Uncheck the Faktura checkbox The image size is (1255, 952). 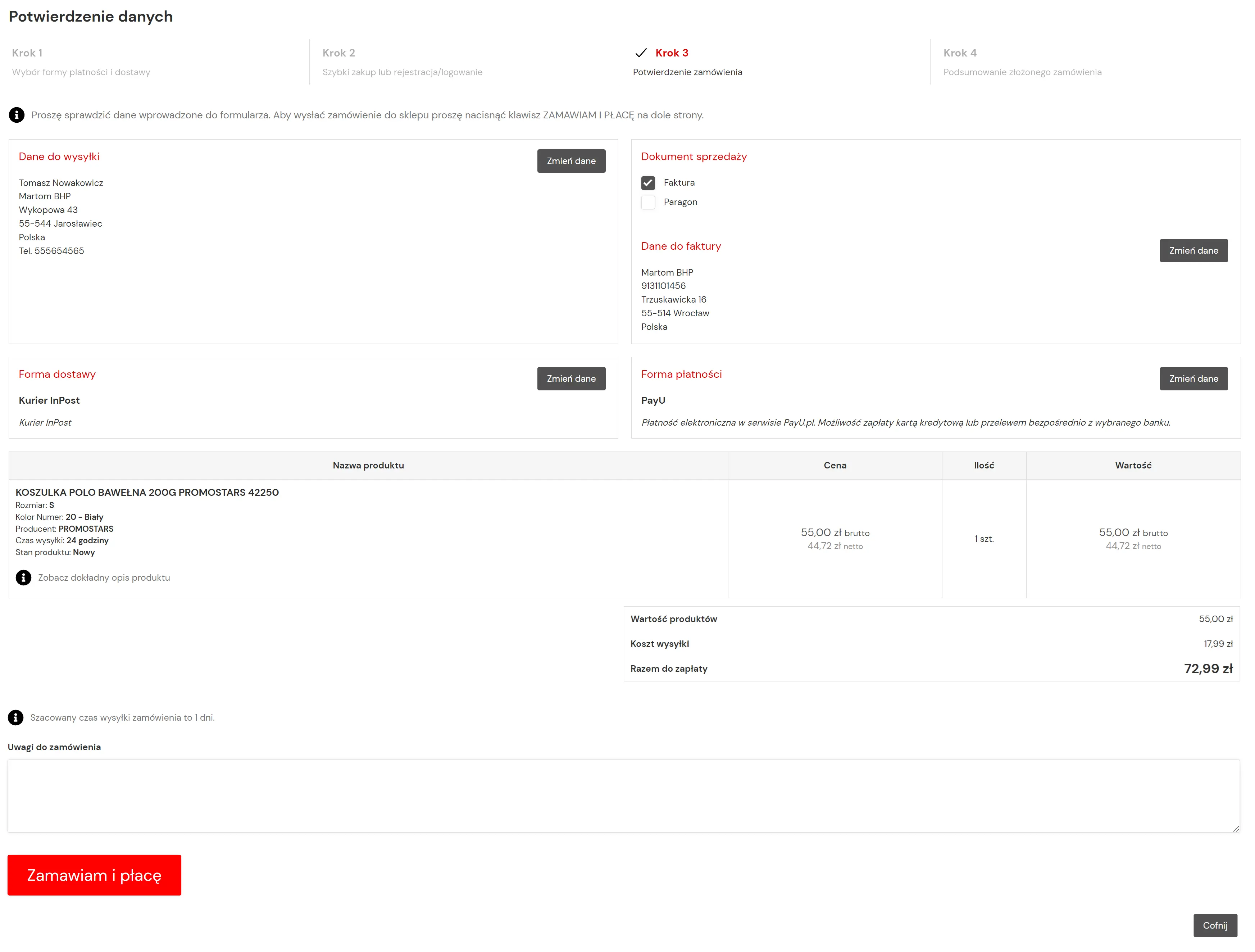click(x=648, y=183)
